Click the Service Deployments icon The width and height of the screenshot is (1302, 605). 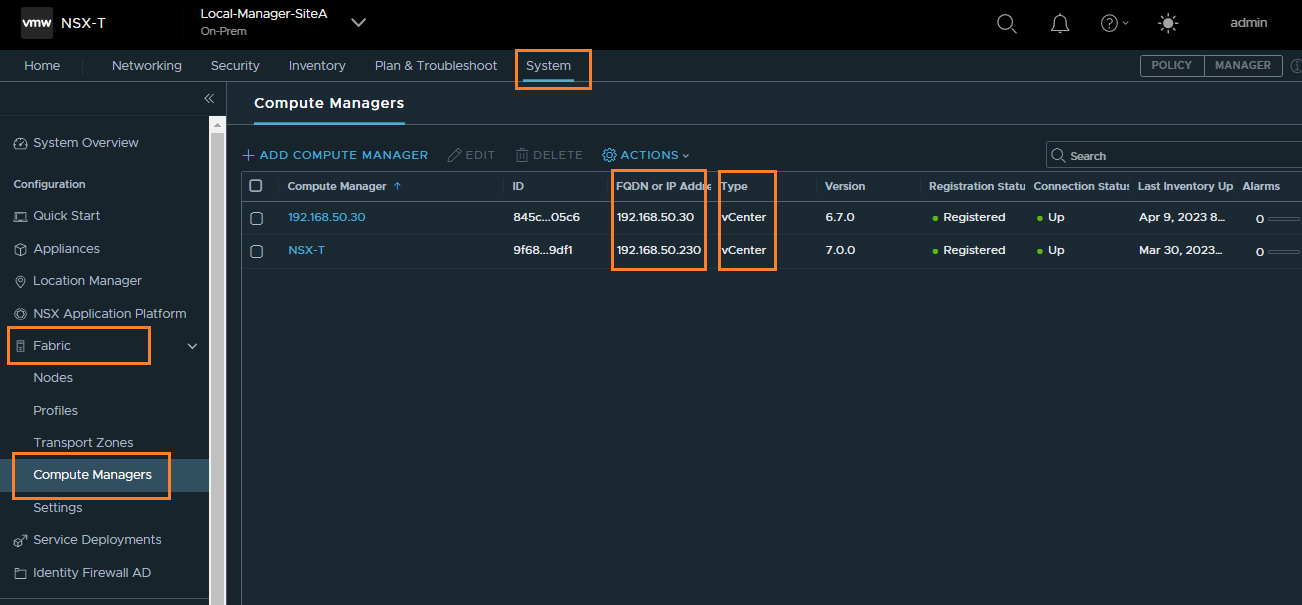[x=20, y=541]
